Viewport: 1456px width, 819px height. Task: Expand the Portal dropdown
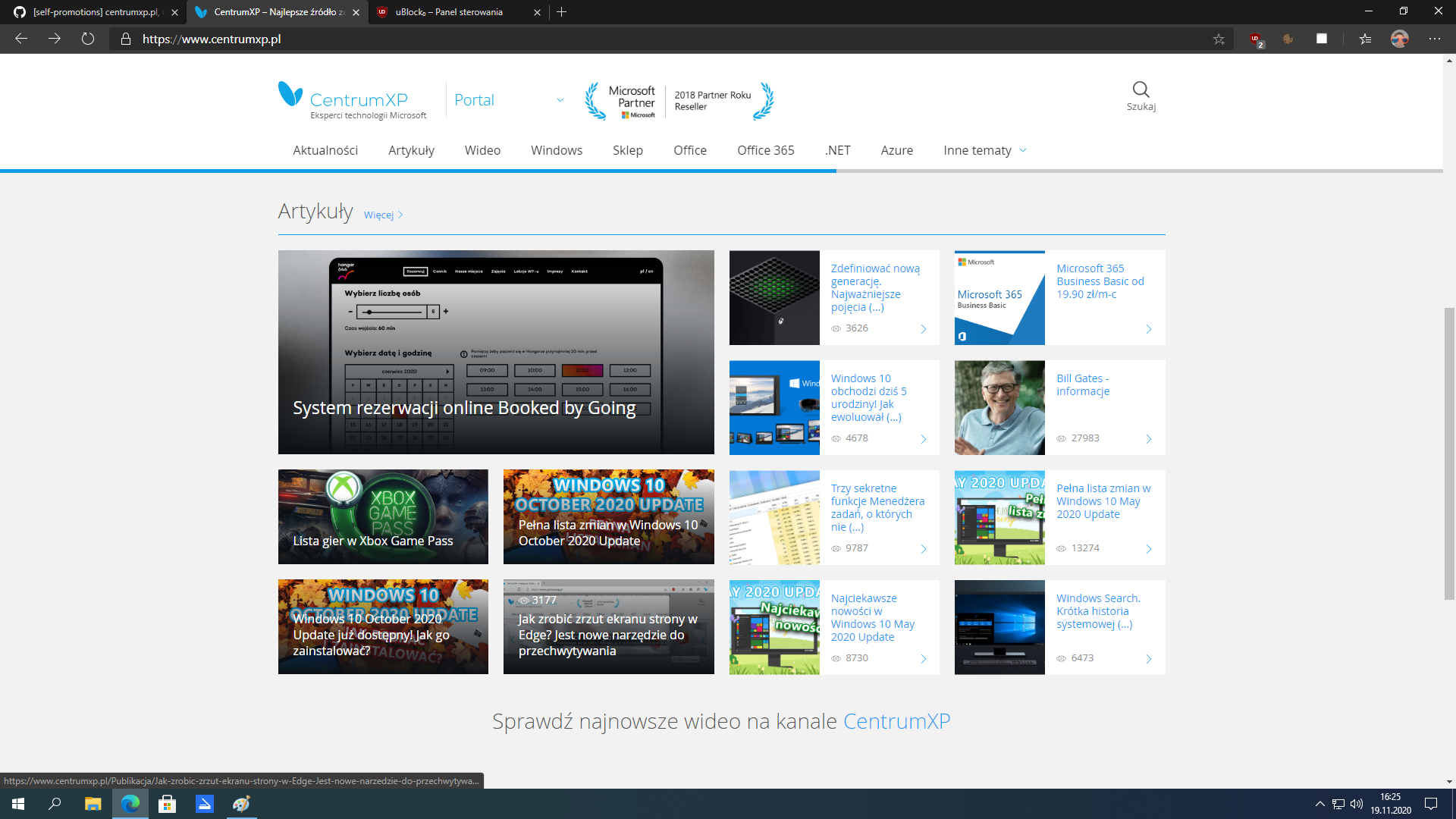click(x=560, y=100)
